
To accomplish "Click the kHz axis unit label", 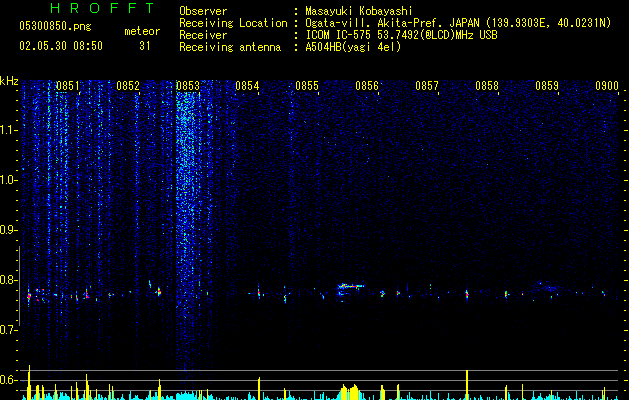I will click(9, 81).
